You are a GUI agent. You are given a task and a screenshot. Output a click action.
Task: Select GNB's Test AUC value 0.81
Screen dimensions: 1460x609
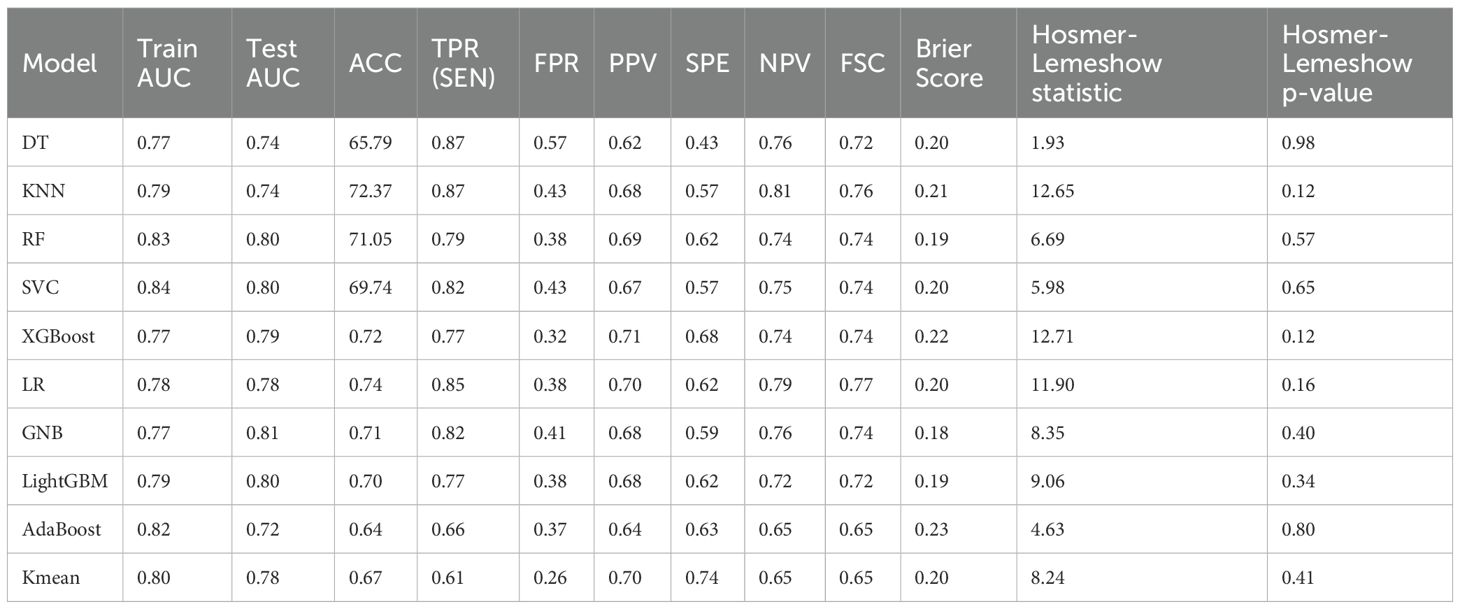pos(262,433)
